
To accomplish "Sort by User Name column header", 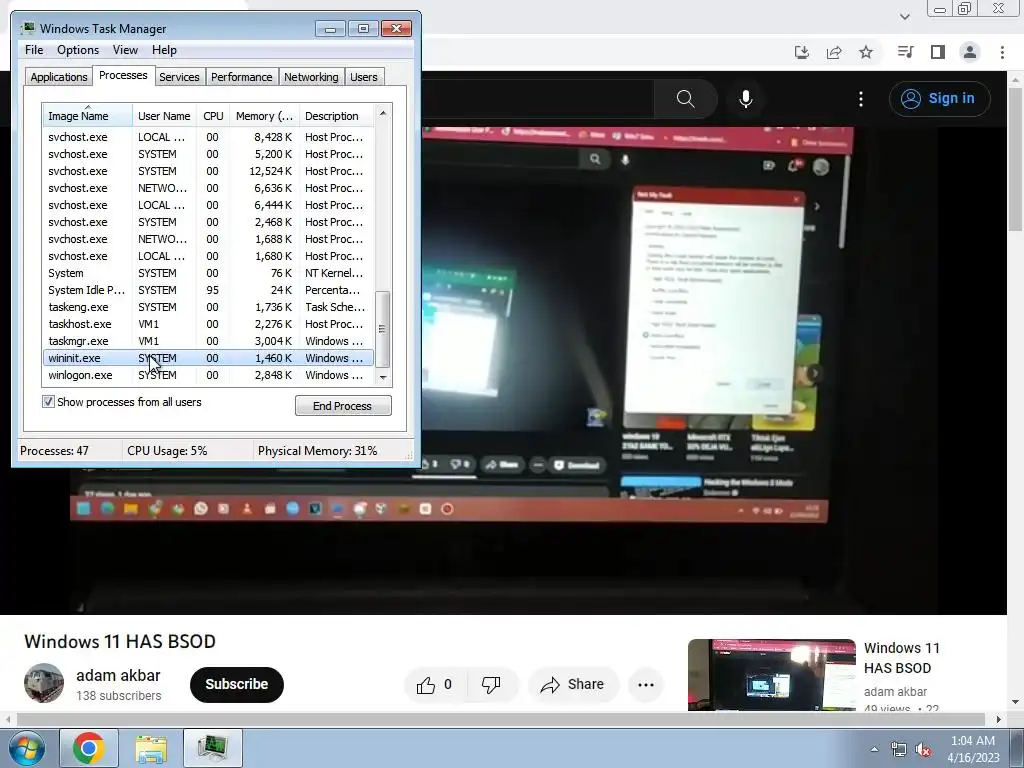I will click(165, 116).
